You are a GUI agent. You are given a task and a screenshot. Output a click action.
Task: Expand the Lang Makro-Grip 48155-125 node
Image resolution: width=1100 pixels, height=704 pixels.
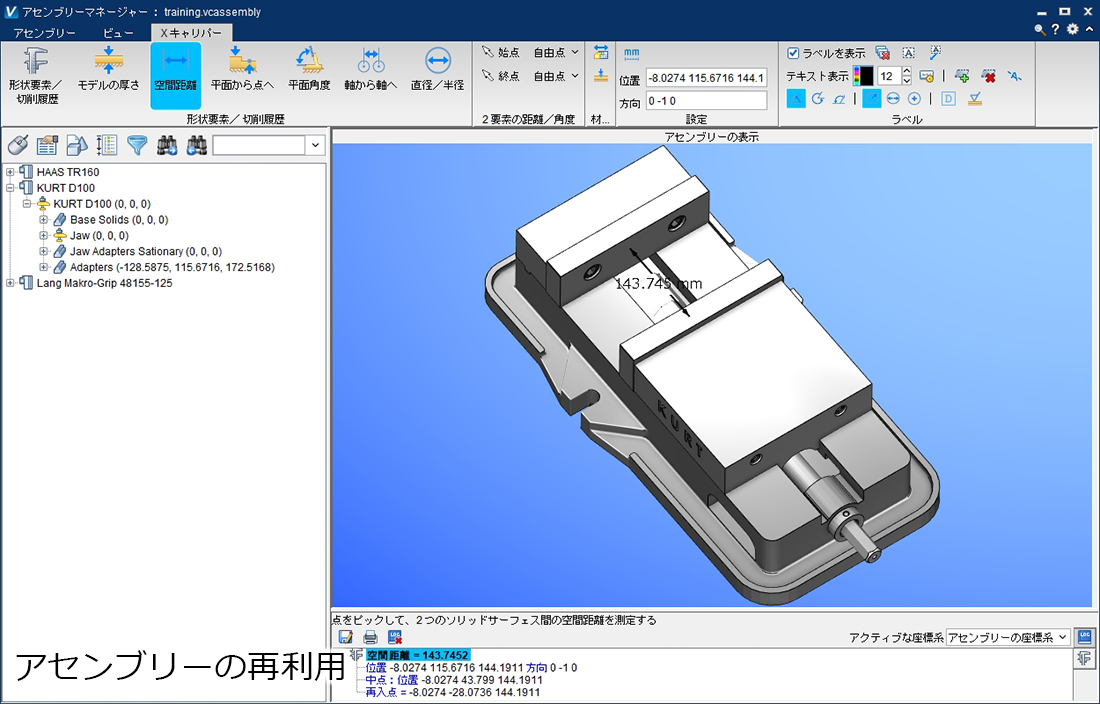[x=11, y=283]
